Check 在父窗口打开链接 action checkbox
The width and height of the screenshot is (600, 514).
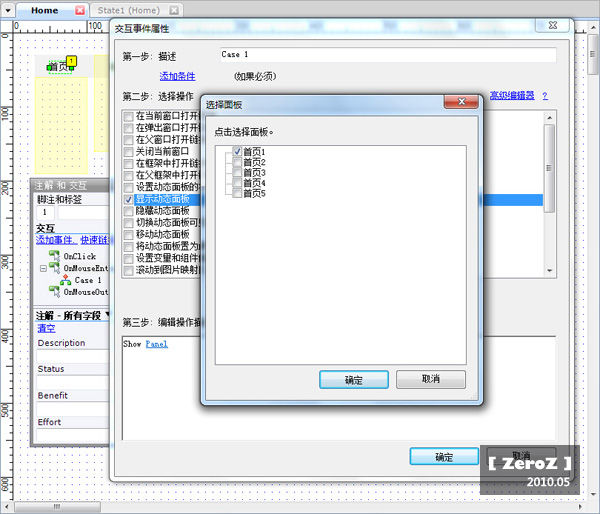[129, 140]
